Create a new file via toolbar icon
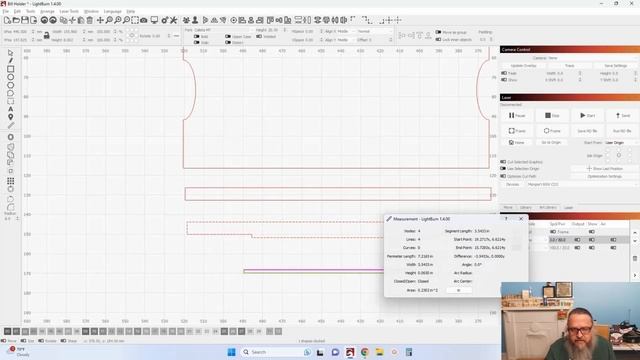The image size is (640, 360). [7, 20]
